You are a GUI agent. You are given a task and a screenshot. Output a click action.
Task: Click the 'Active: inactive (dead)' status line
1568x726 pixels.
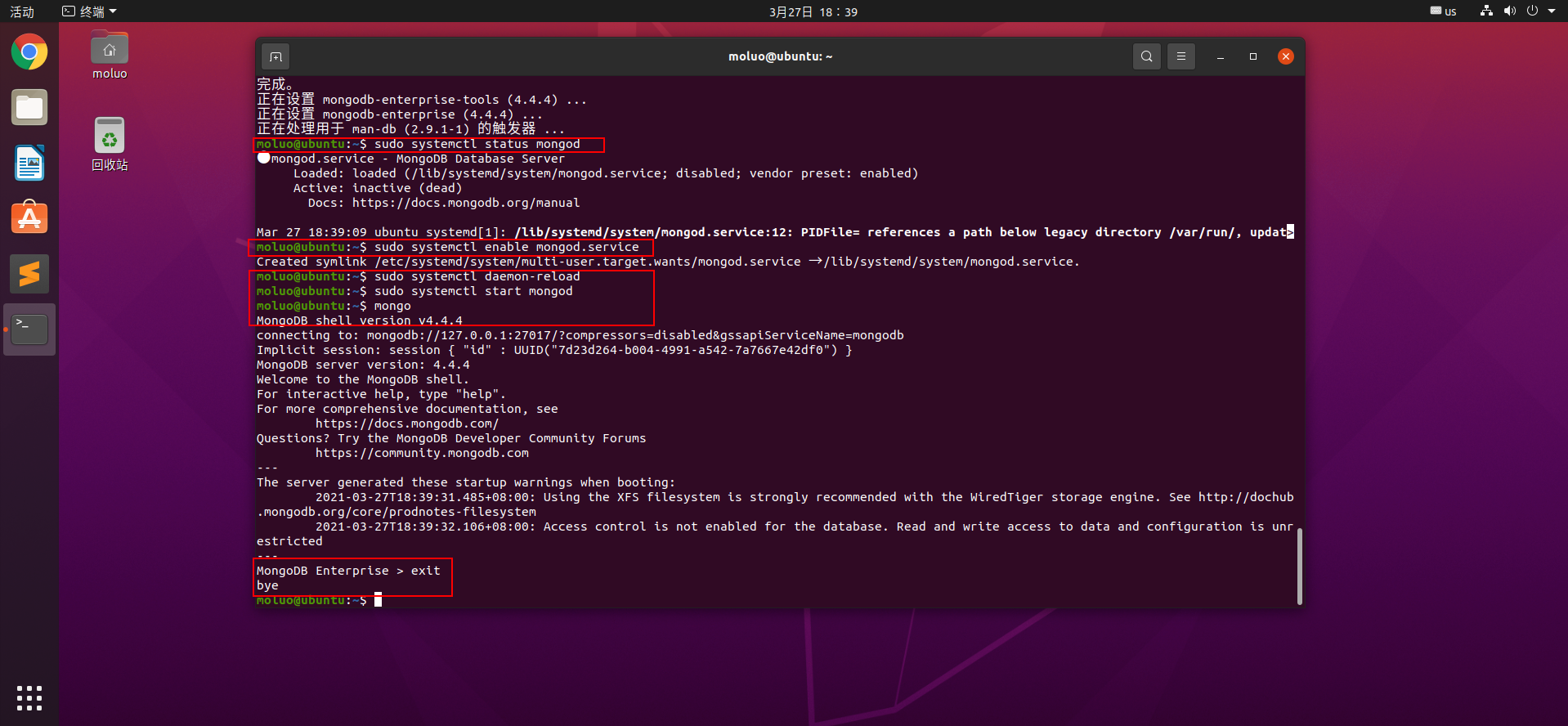[x=378, y=188]
